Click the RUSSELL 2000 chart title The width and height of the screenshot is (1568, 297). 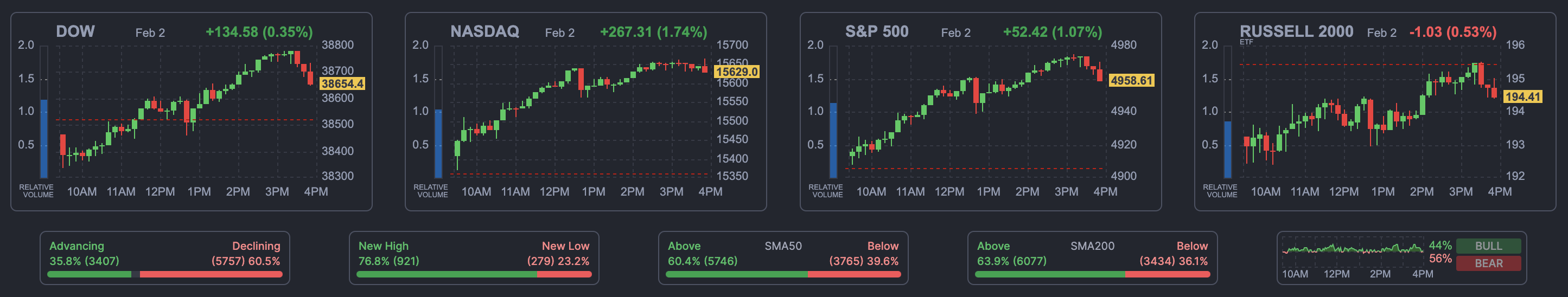tap(1297, 31)
